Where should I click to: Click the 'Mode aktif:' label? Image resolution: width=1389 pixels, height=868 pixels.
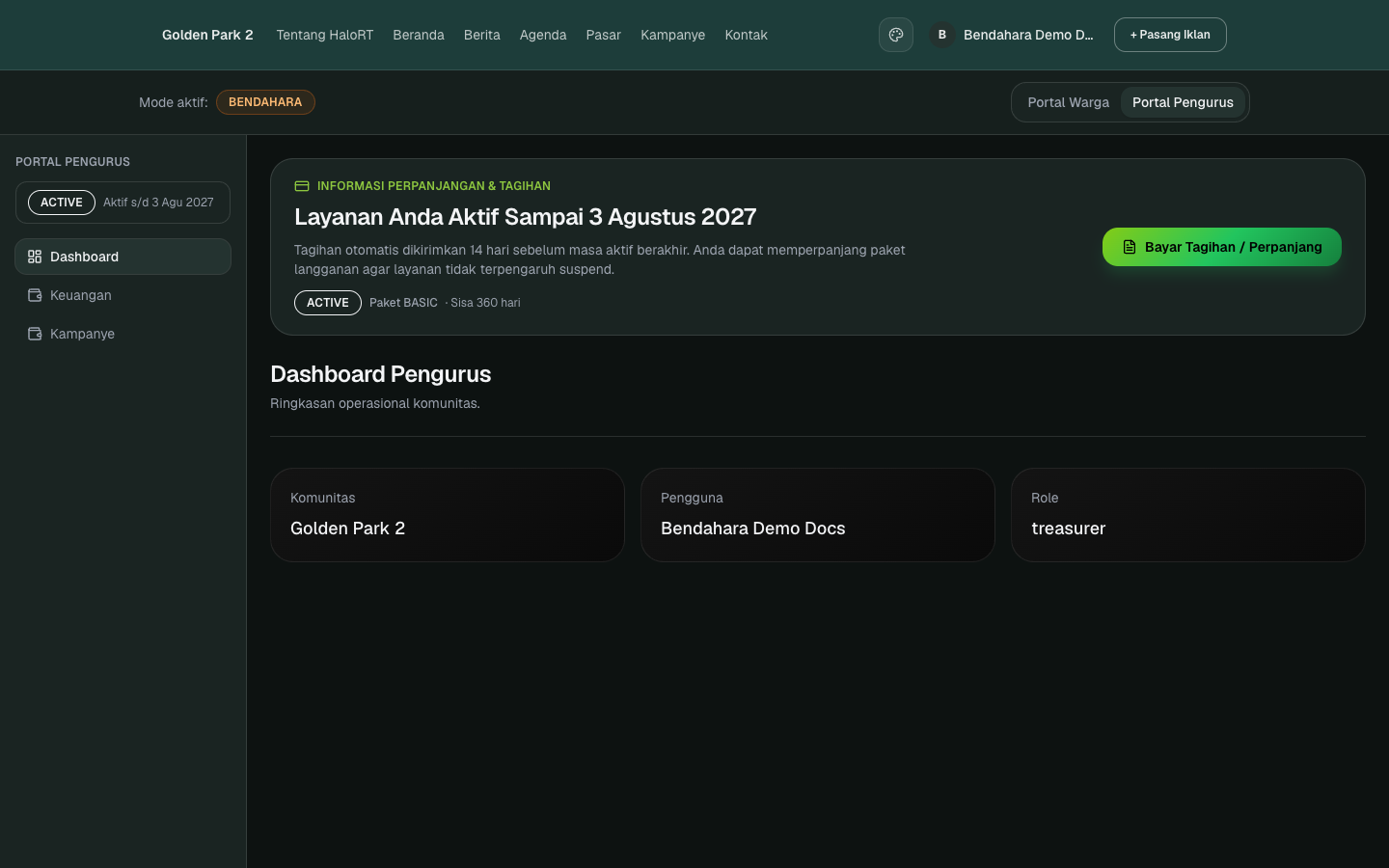(x=174, y=102)
